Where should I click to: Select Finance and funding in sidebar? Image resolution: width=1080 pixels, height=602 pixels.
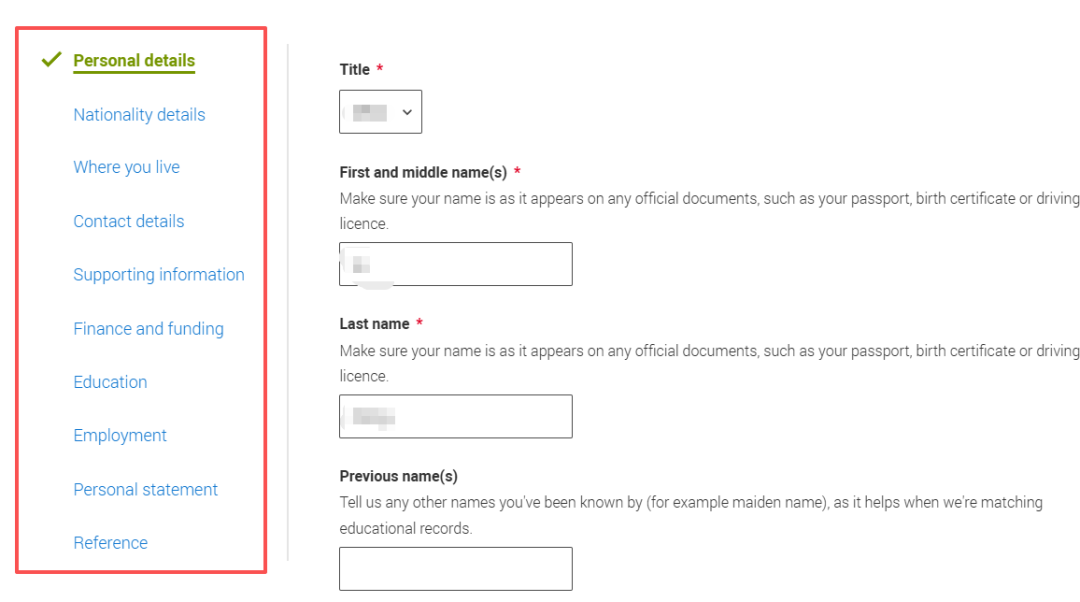148,329
